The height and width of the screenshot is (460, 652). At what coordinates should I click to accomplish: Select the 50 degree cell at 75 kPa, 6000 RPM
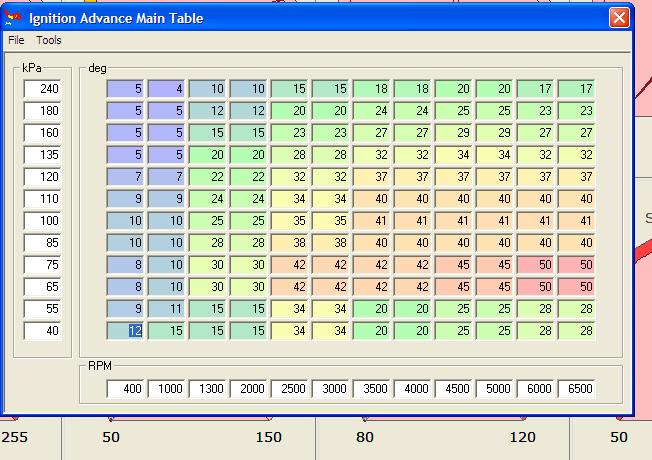(x=536, y=265)
